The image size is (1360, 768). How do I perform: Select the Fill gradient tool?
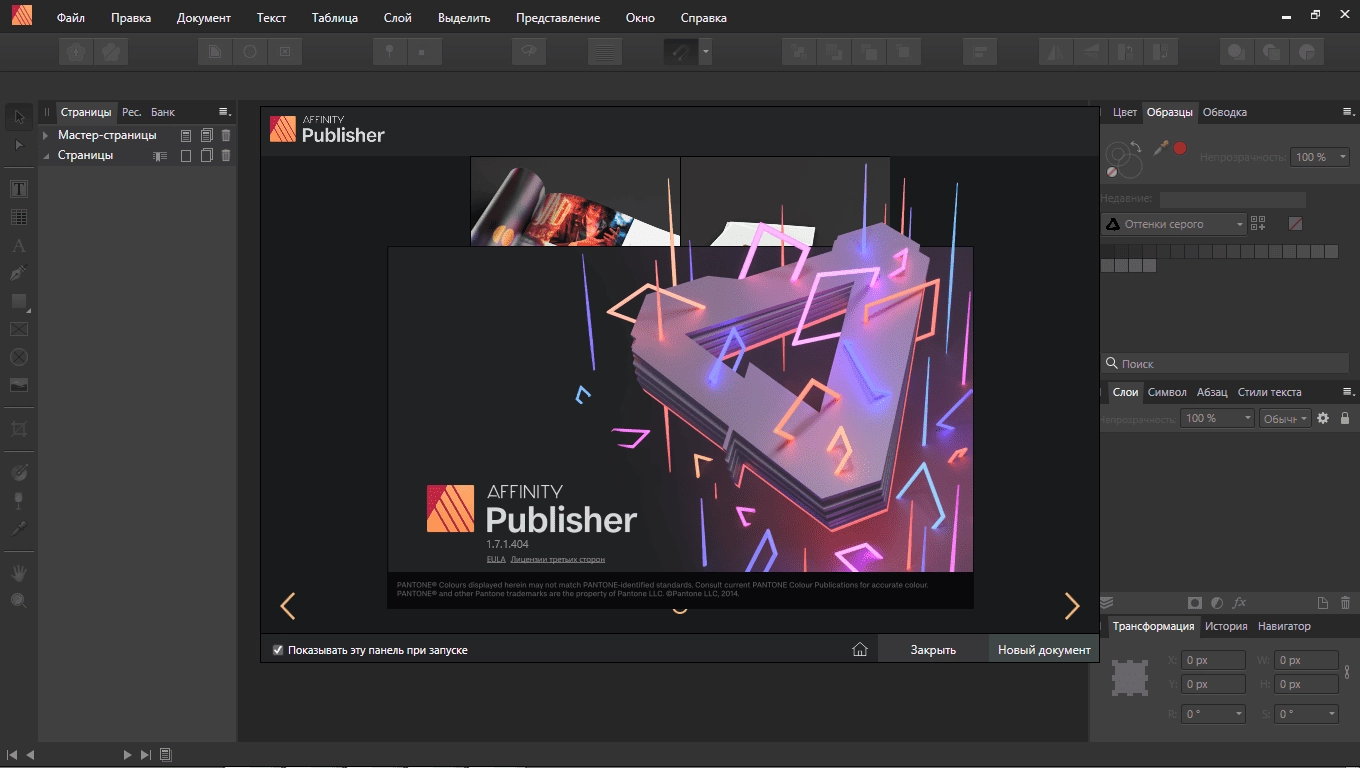coord(19,472)
